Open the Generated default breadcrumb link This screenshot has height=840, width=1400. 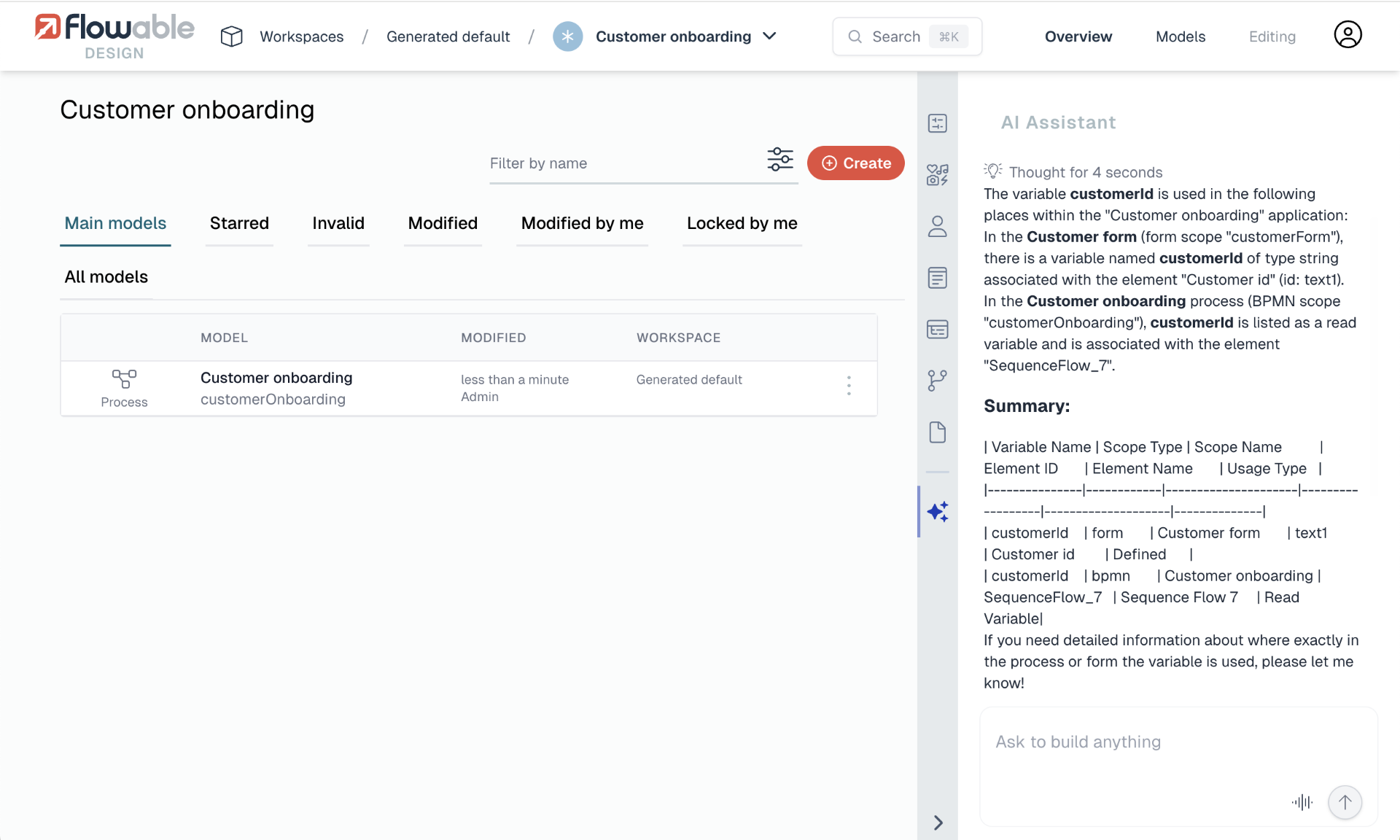(448, 36)
